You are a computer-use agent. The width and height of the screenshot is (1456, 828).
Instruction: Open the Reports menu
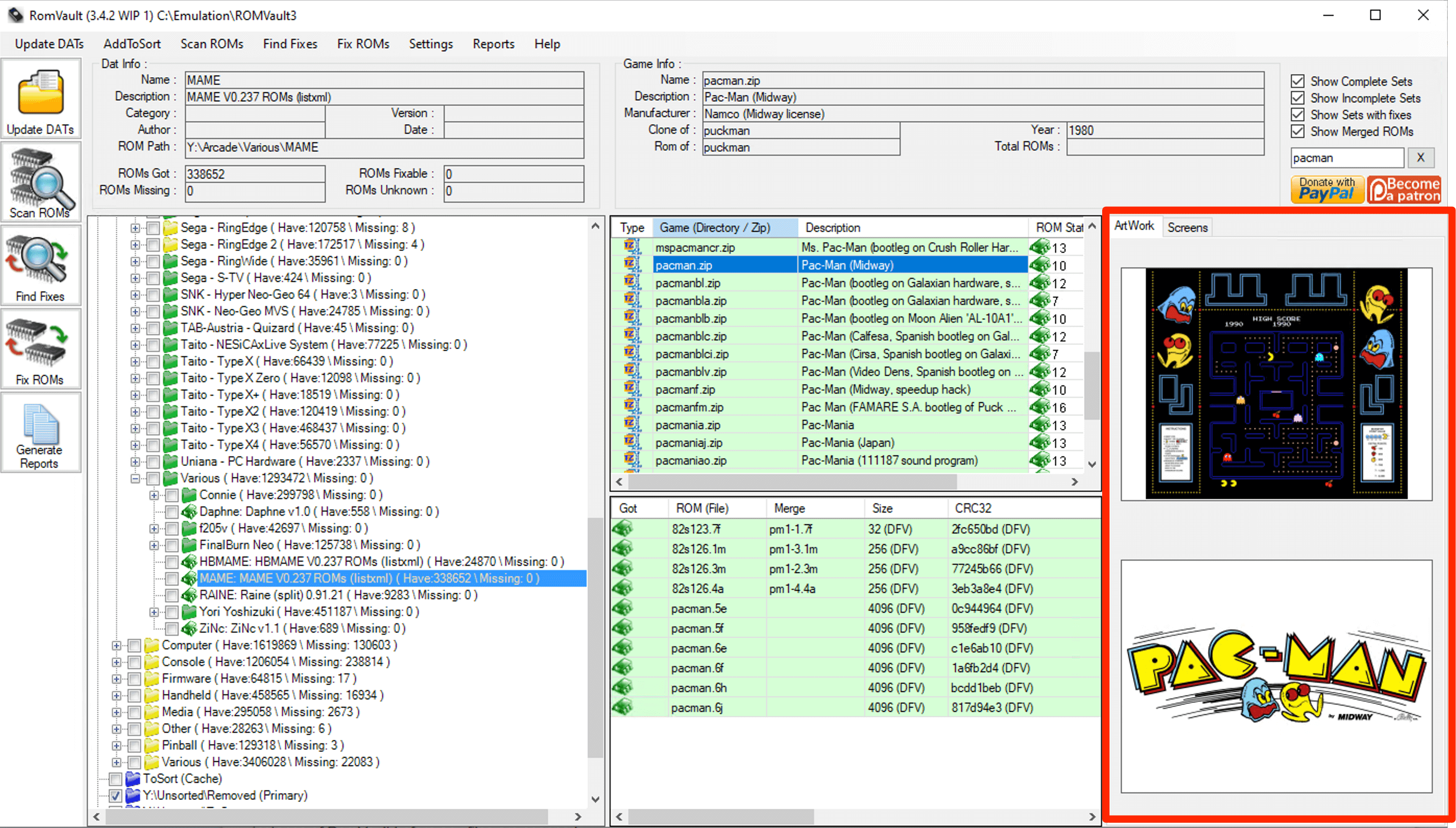[x=493, y=44]
